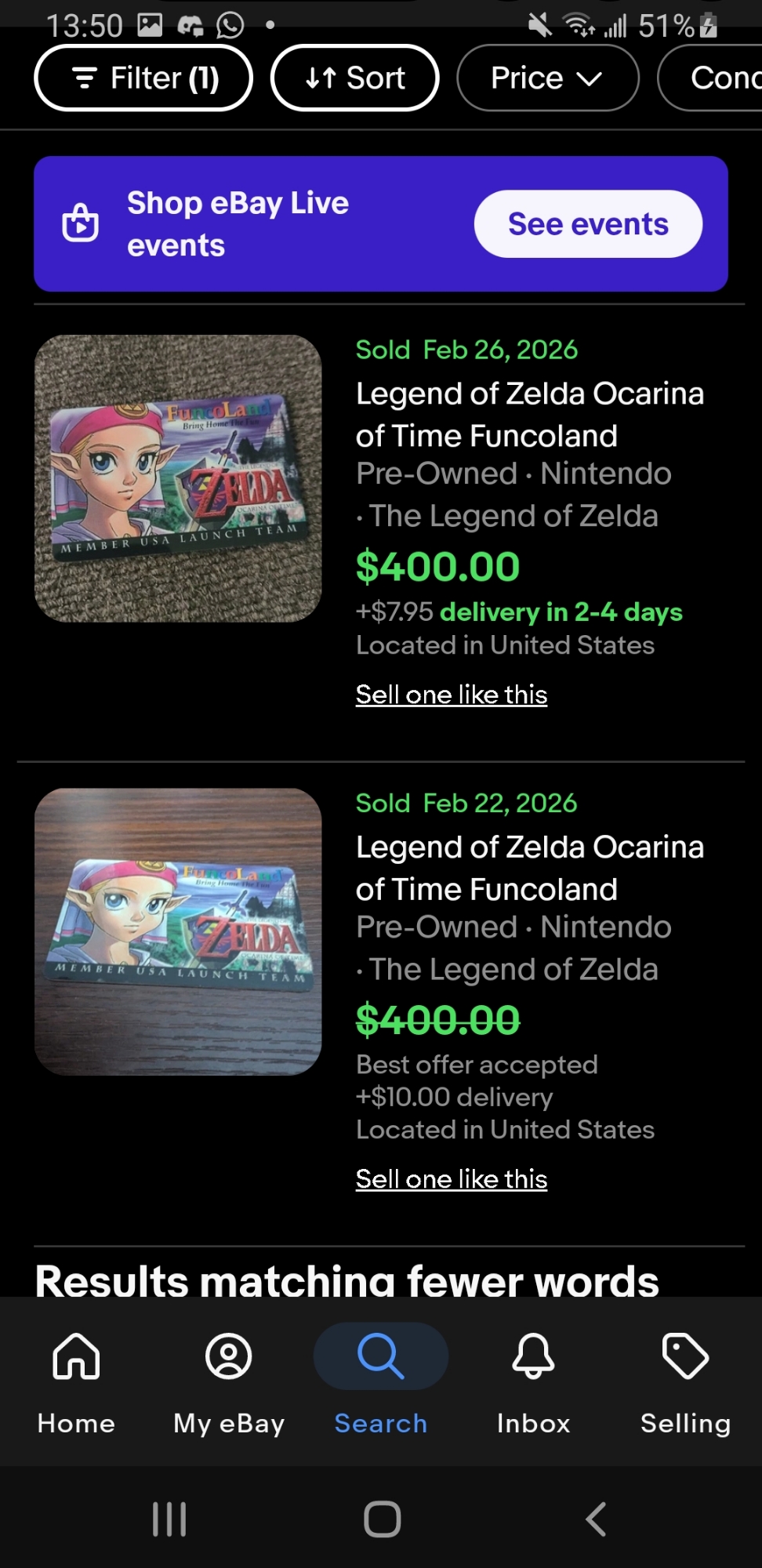Open the Feb 26 Zelda Funcoland card thumbnail
This screenshot has height=1568, width=762.
[178, 478]
